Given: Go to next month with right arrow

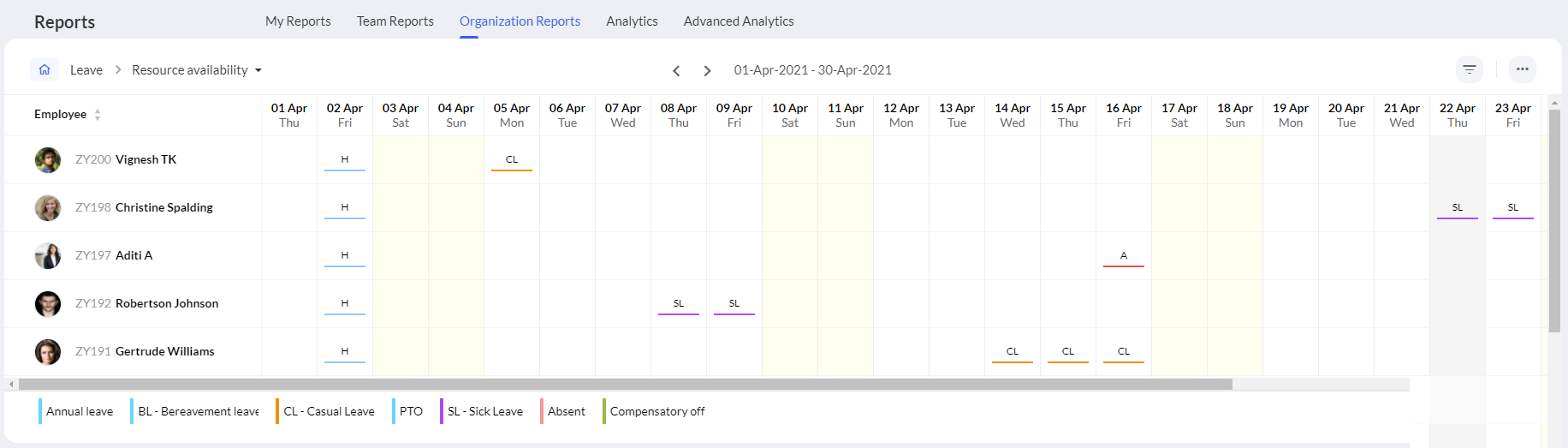Looking at the screenshot, I should pos(707,70).
